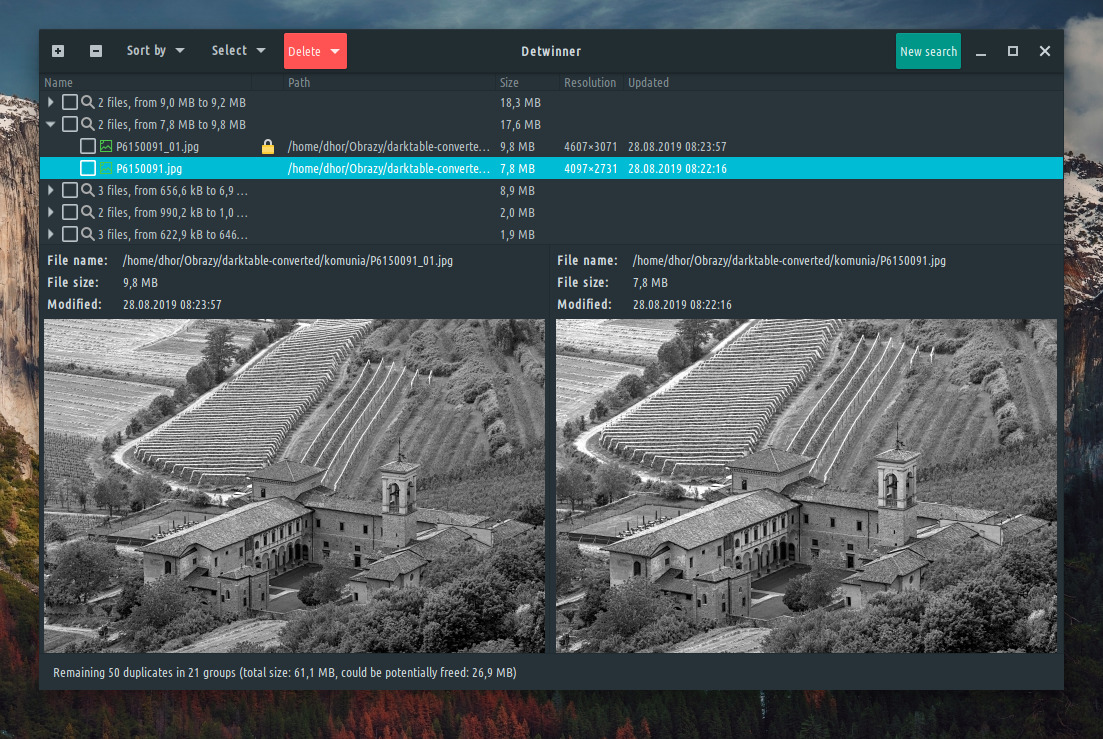Expand the 2 files from 990,2 kB group

click(x=51, y=212)
